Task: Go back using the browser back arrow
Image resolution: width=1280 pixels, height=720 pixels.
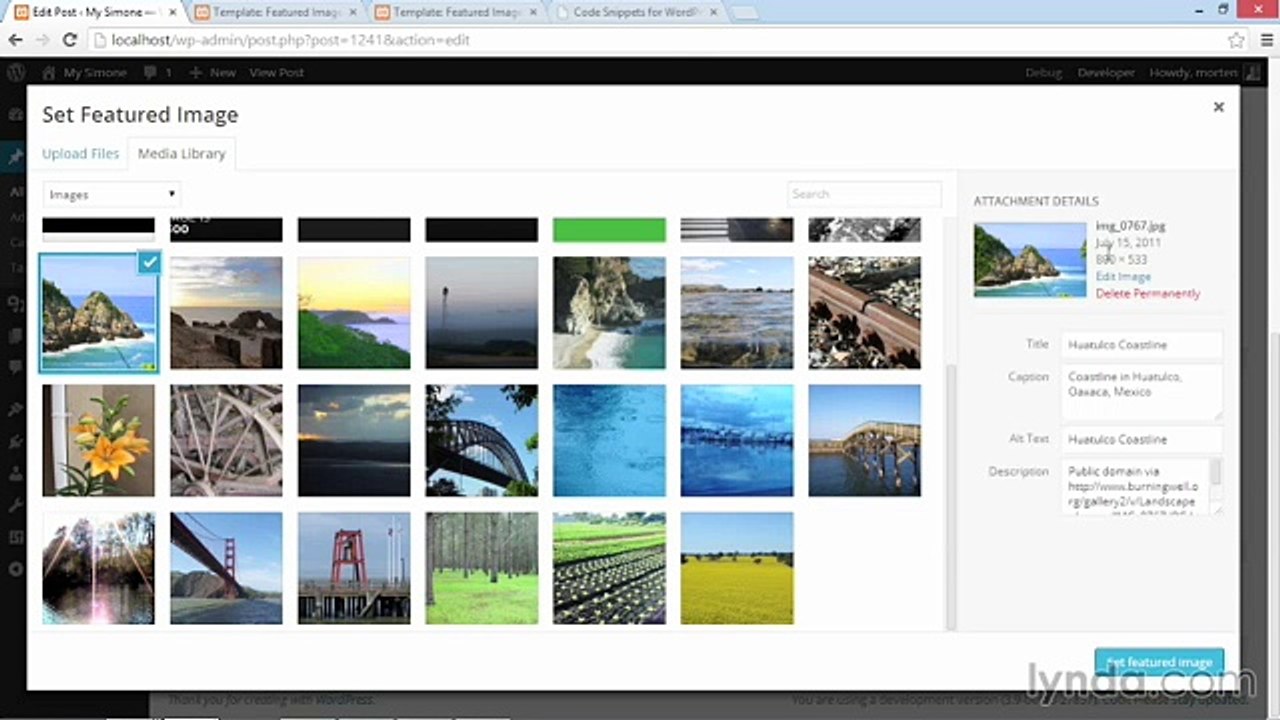Action: pyautogui.click(x=15, y=41)
